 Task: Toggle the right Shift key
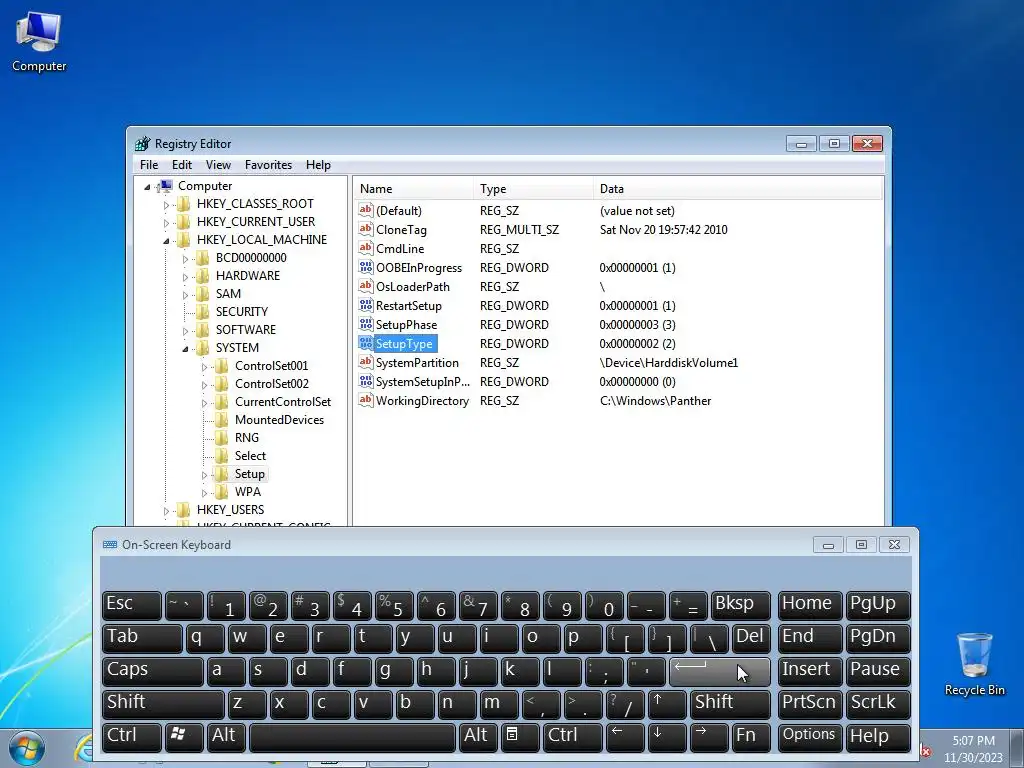(x=730, y=703)
